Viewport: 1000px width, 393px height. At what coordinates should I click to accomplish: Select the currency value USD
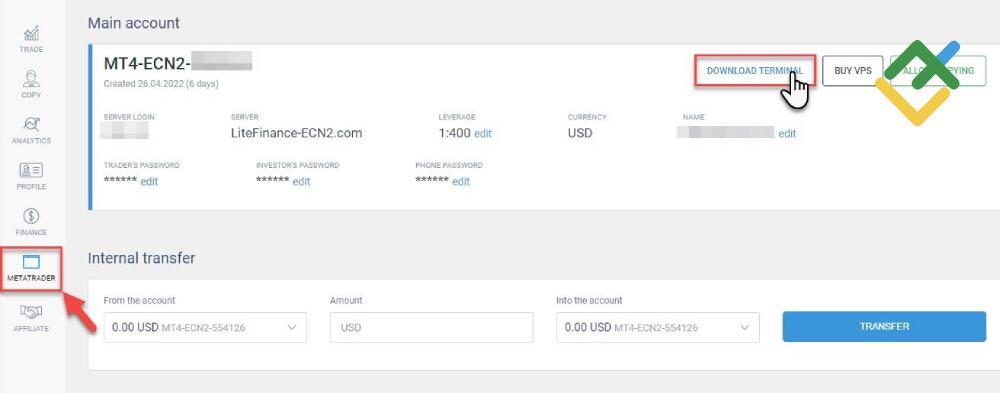coord(580,133)
